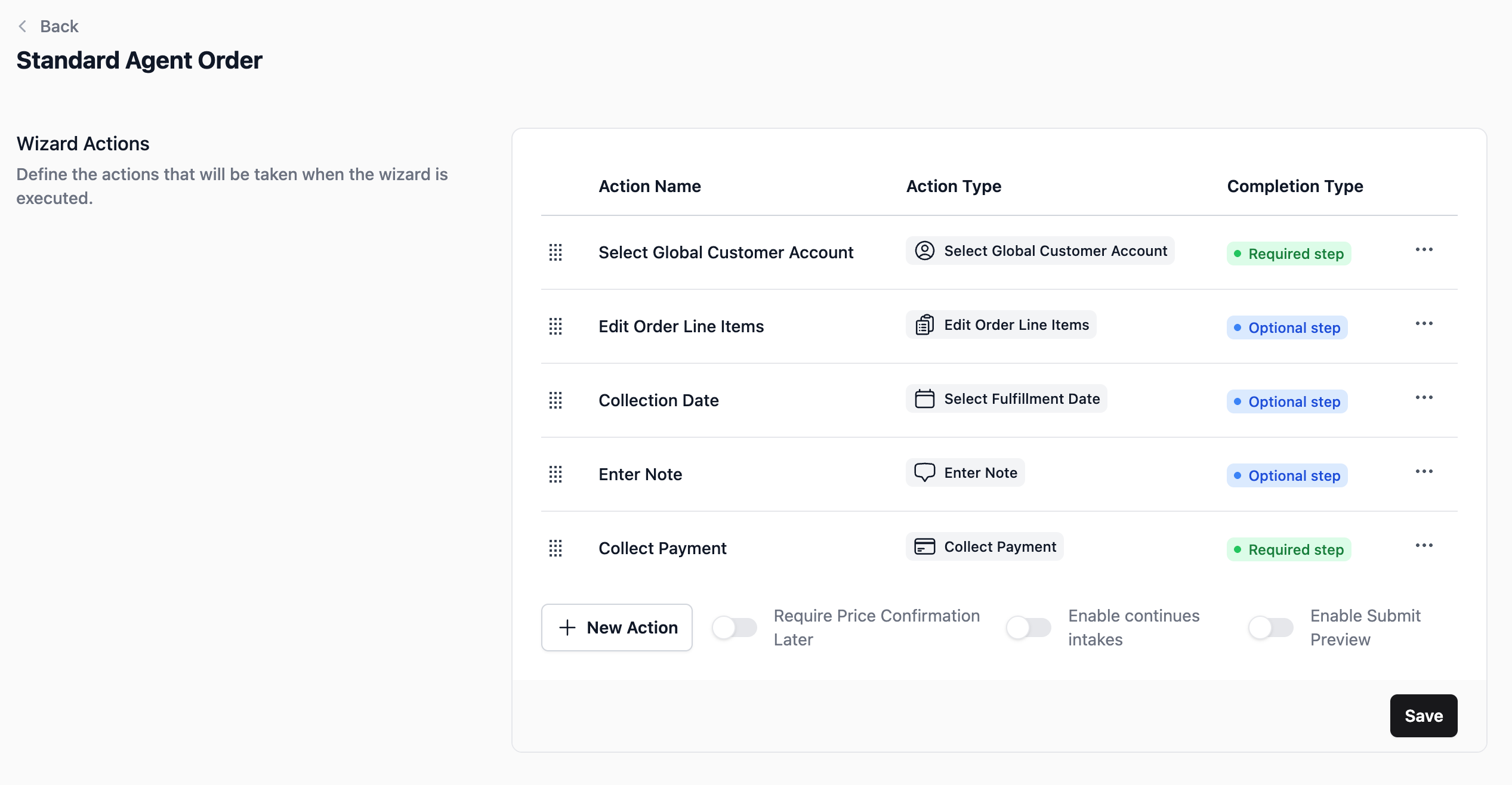Click the speech bubble icon in Enter Note type
The image size is (1512, 785).
[924, 472]
